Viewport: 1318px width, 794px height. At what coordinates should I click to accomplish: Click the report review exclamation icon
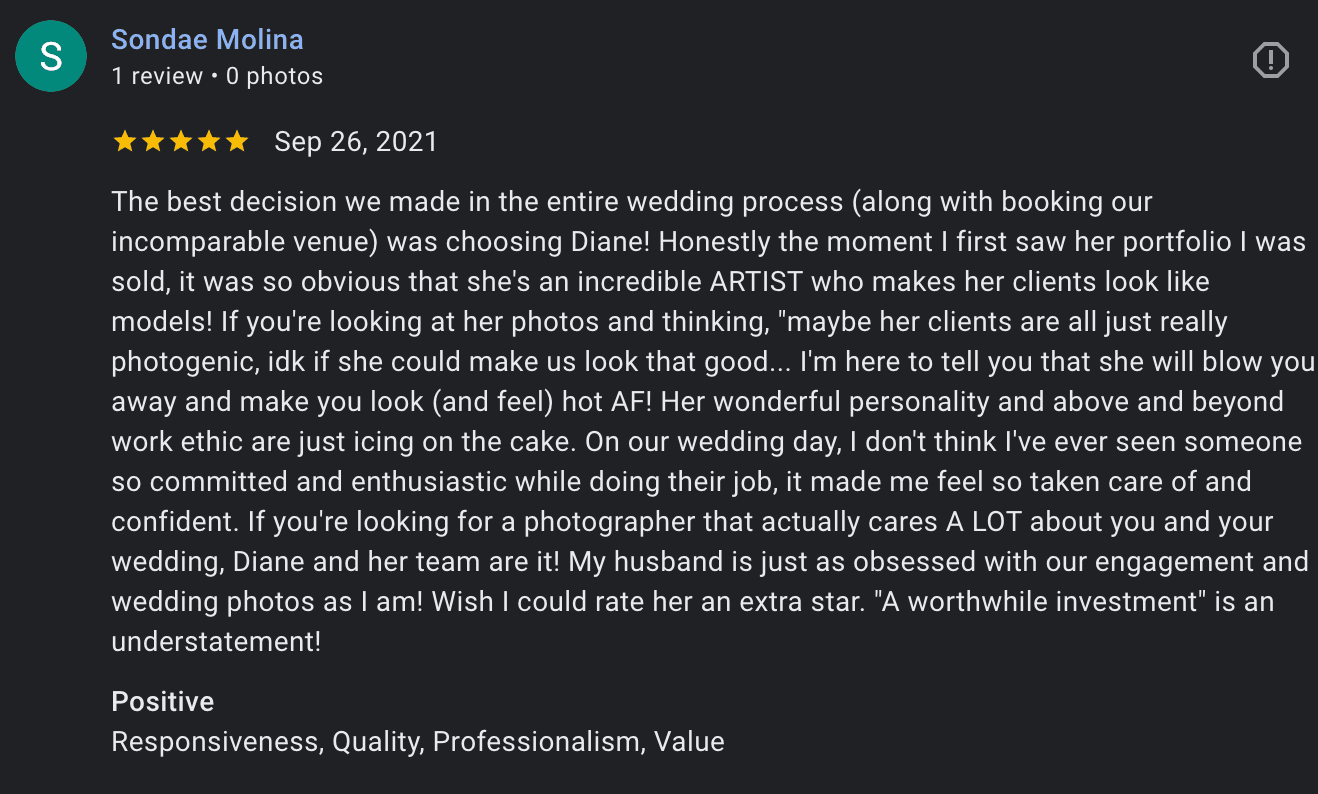coord(1270,60)
